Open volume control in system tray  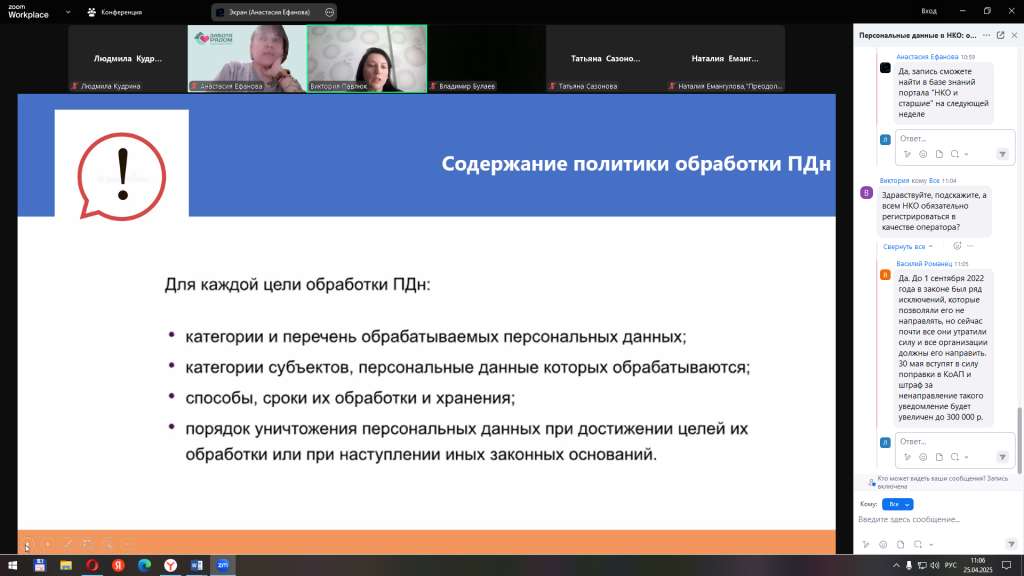(935, 566)
